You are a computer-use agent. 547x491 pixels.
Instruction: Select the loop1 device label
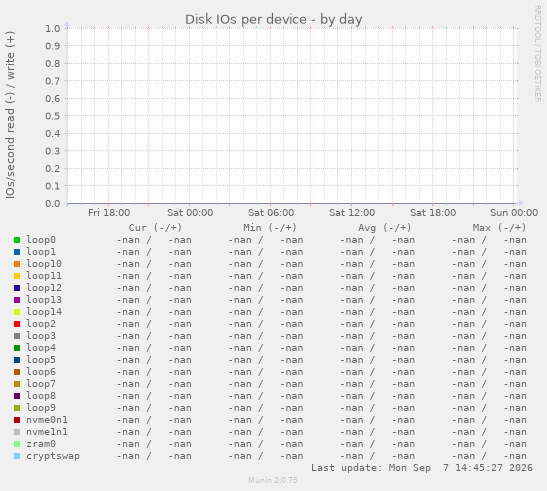[x=41, y=252]
